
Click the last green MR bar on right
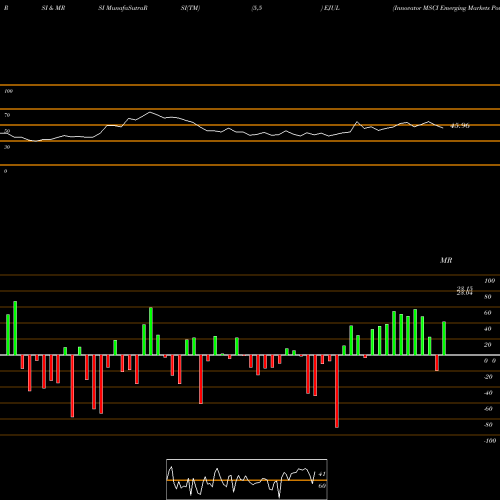point(444,338)
